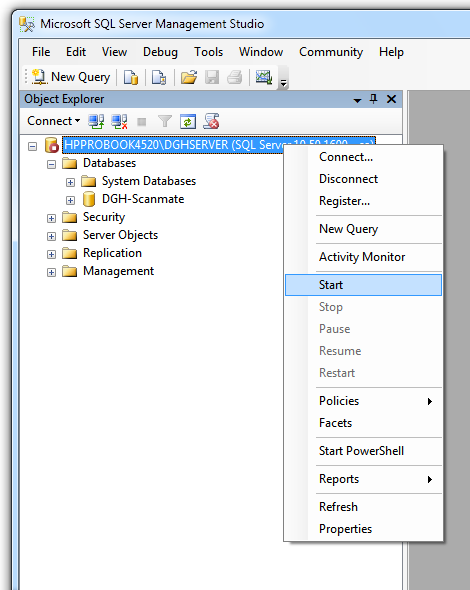Select System Databases in the tree

[x=149, y=181]
